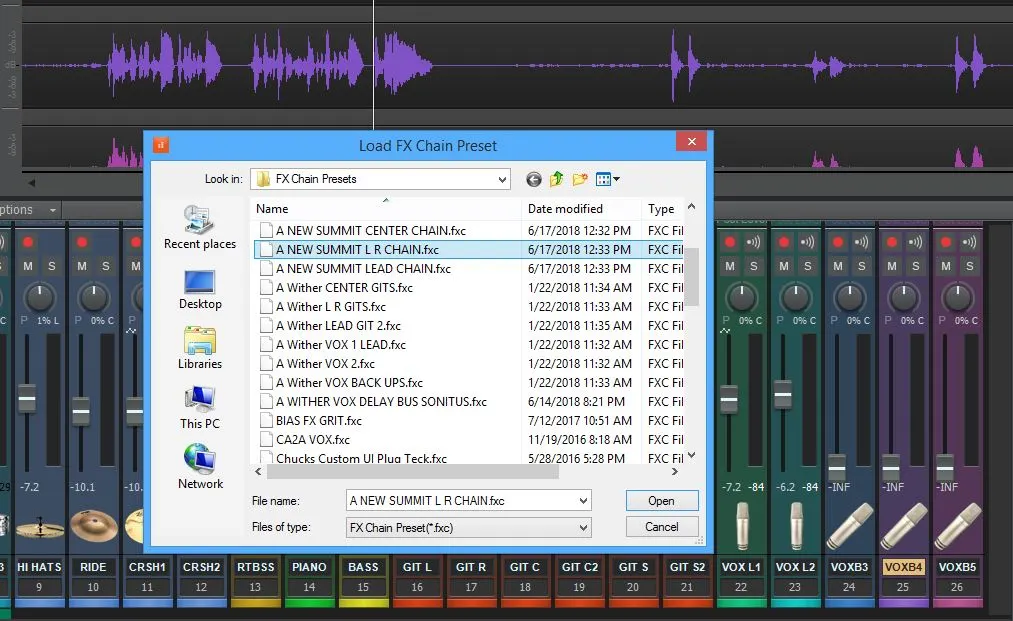Image resolution: width=1013 pixels, height=621 pixels.
Task: Click microphone icon on VOX L1 channel
Action: [742, 525]
